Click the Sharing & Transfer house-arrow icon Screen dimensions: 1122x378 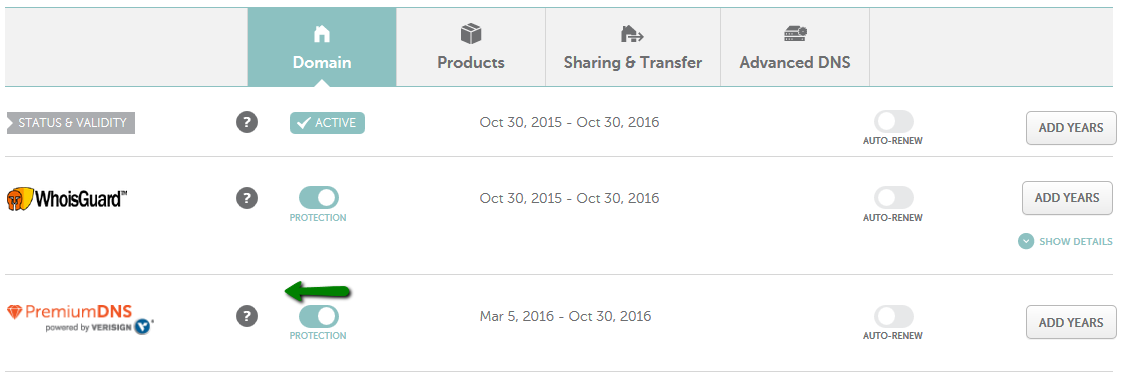(x=632, y=34)
